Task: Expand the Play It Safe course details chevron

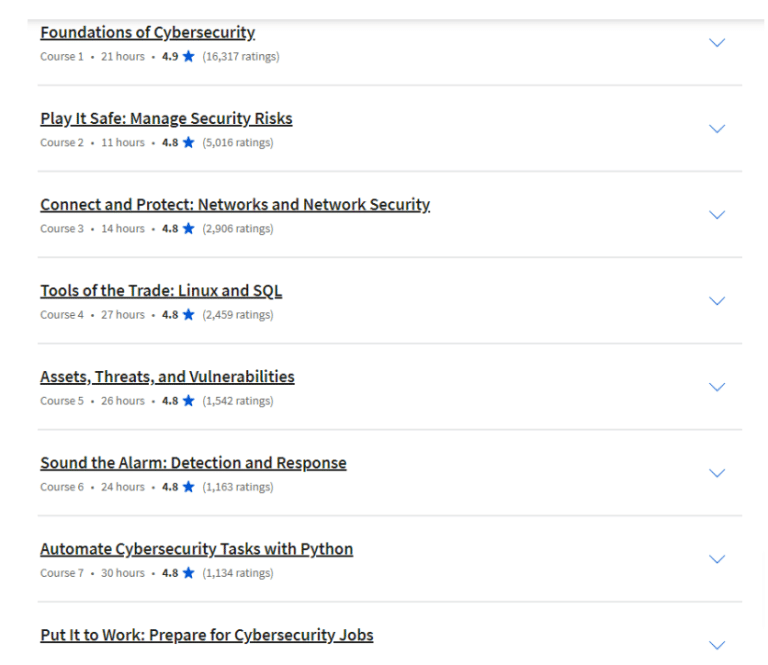Action: (x=716, y=129)
